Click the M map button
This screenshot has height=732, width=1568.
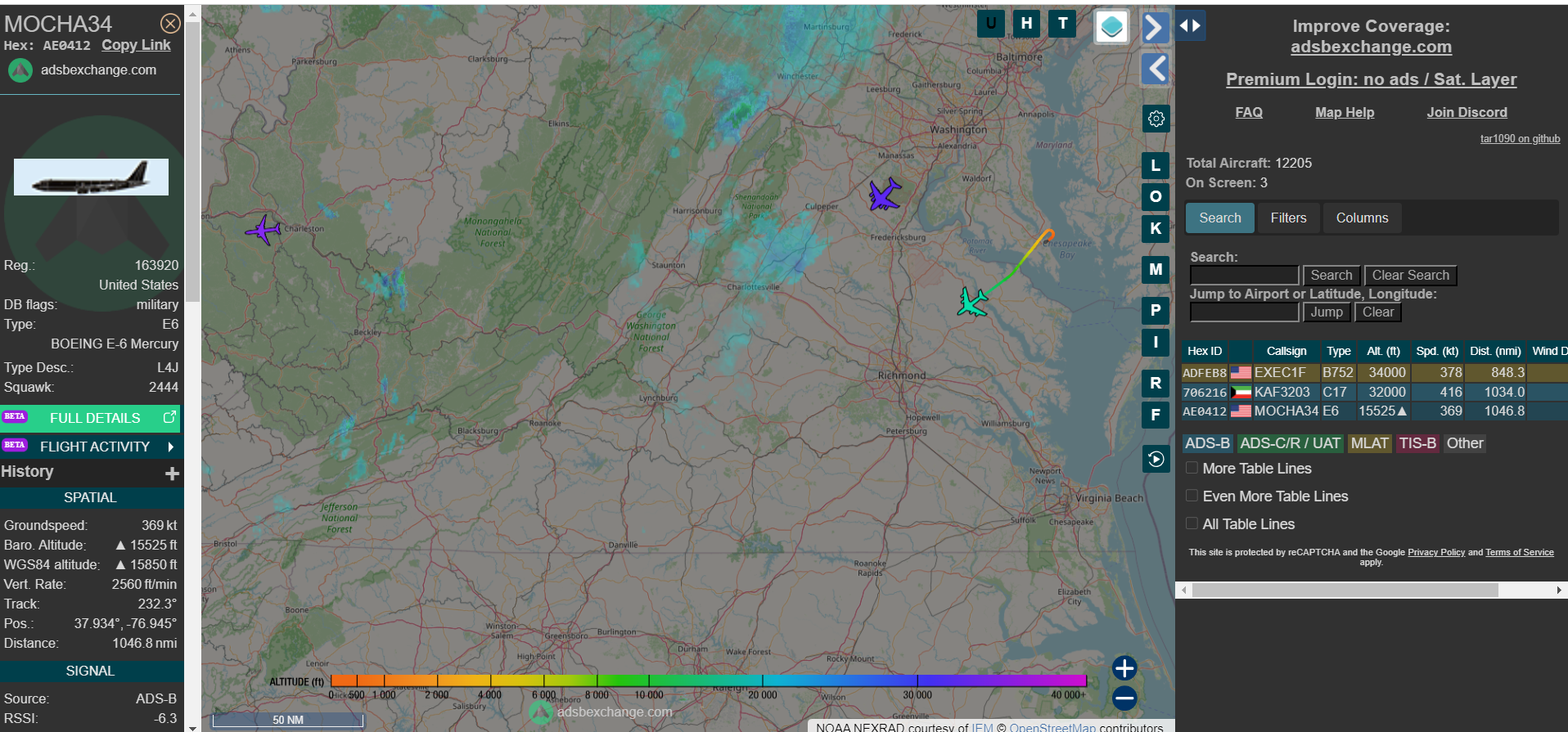pos(1156,269)
